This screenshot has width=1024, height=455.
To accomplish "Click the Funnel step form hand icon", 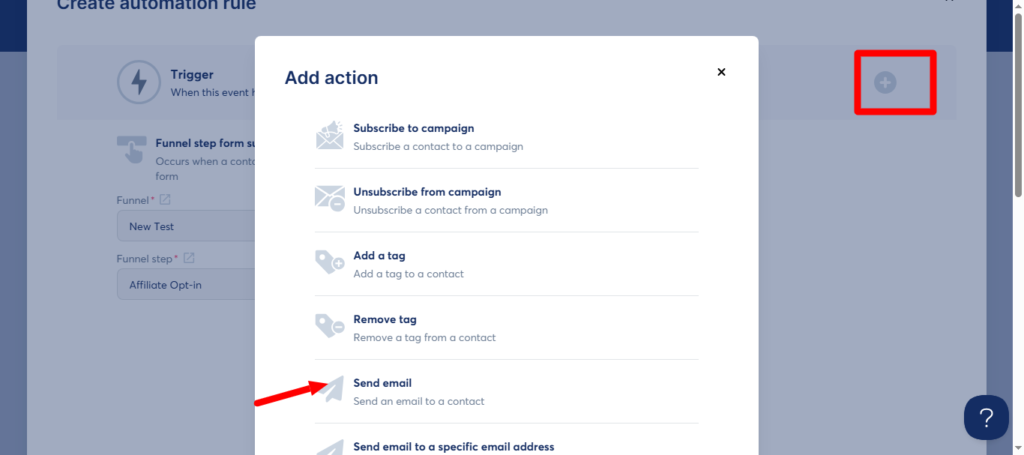I will click(131, 149).
